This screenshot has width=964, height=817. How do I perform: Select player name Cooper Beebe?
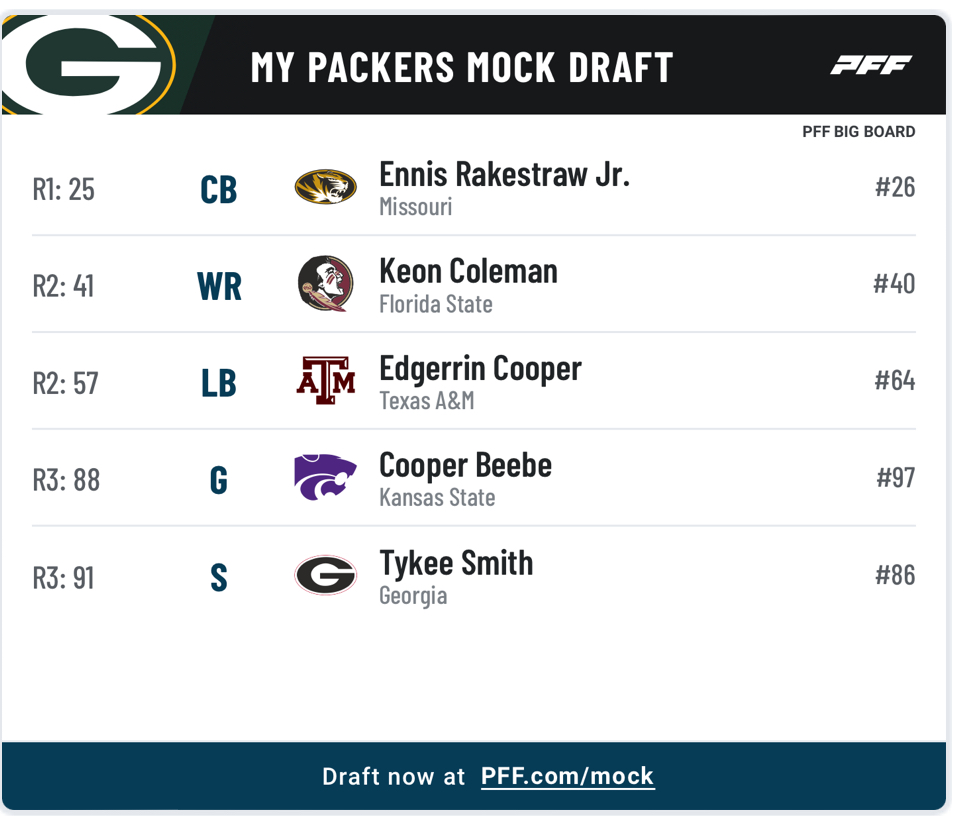pos(465,466)
